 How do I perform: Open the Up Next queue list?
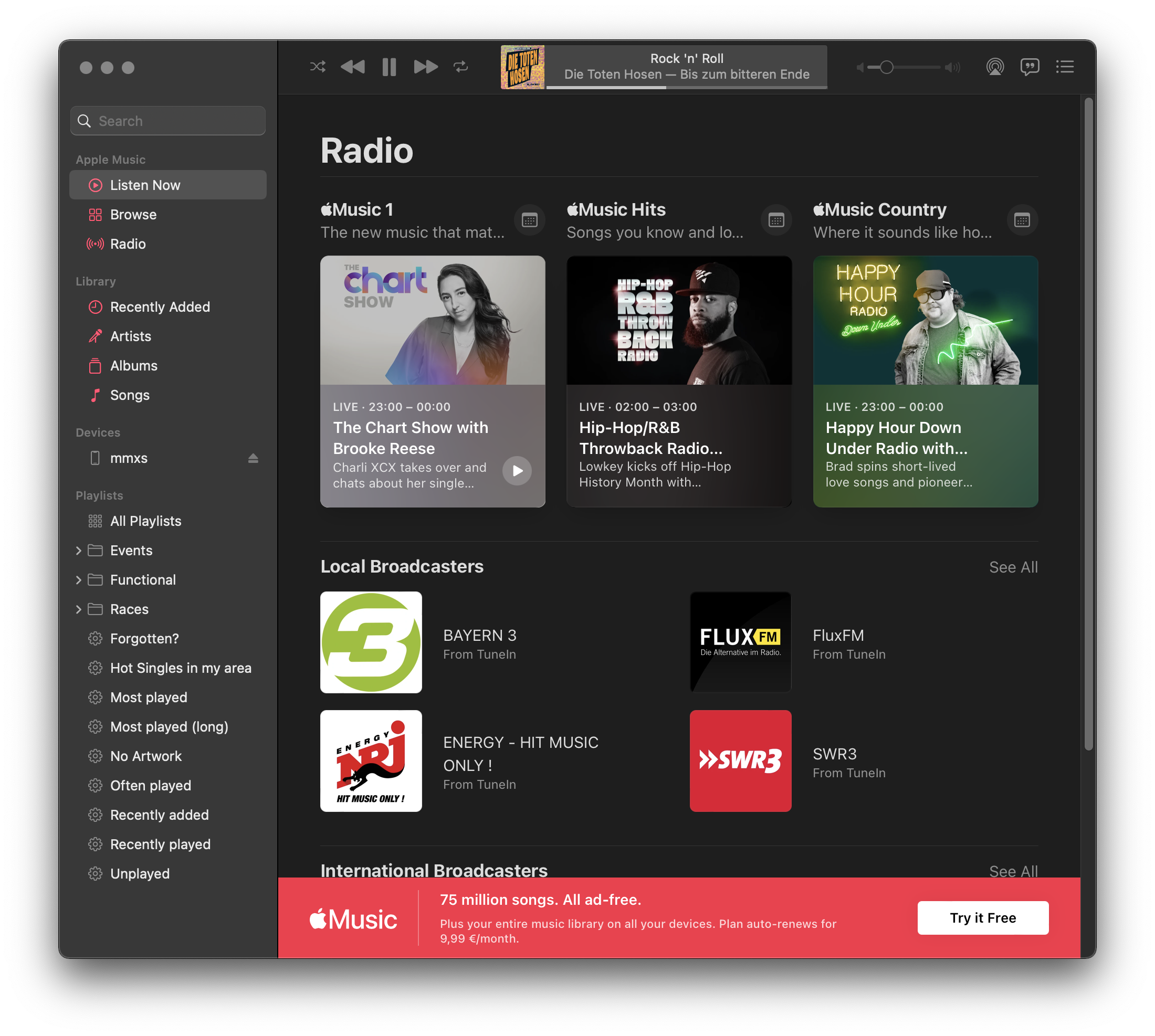[1065, 67]
